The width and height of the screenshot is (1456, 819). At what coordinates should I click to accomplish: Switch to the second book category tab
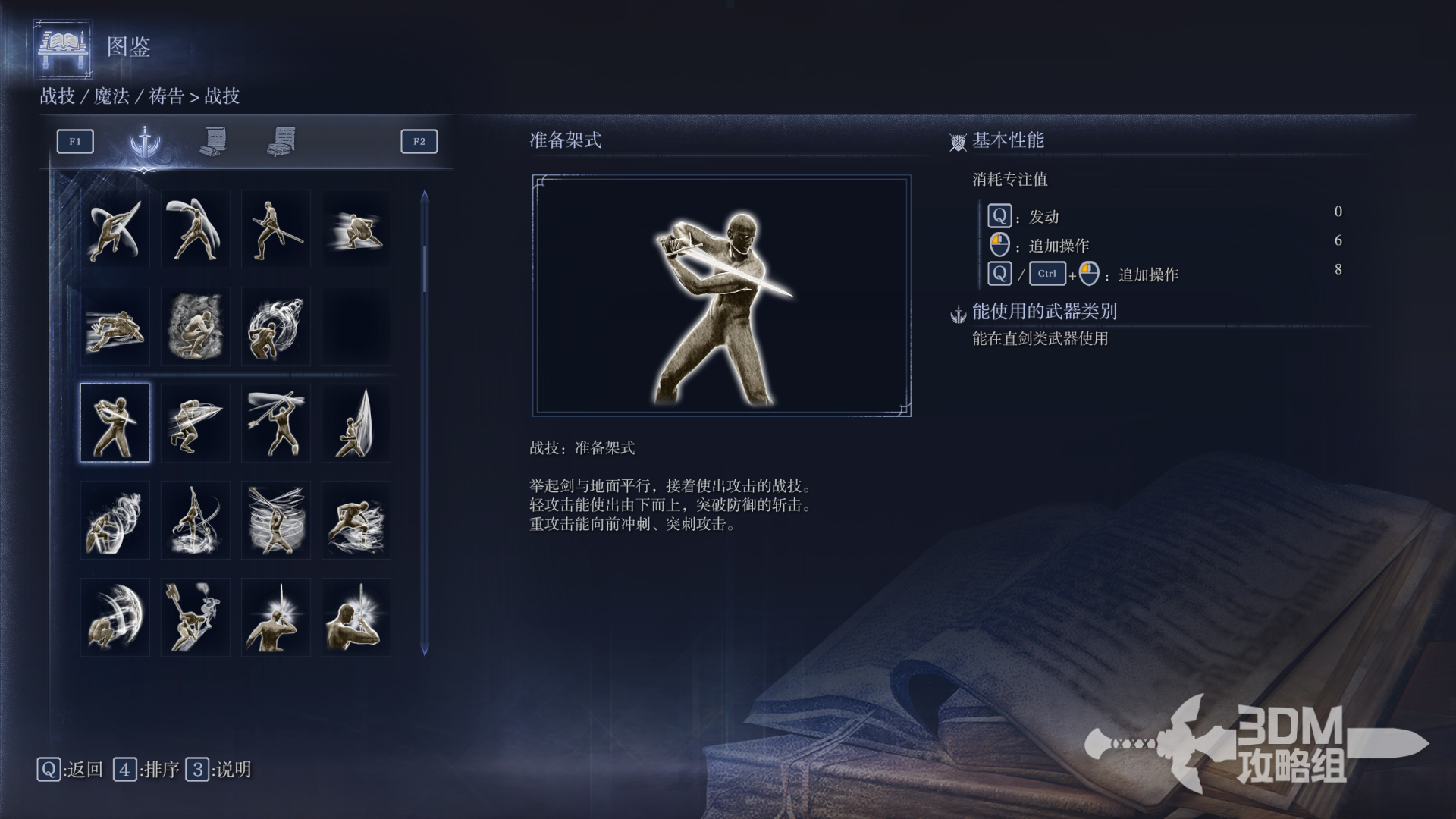[x=214, y=141]
